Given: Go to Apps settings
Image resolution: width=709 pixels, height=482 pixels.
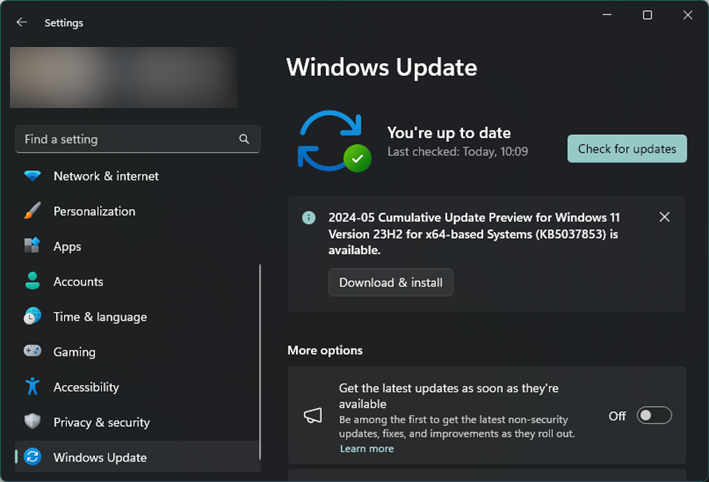Looking at the screenshot, I should pyautogui.click(x=137, y=246).
